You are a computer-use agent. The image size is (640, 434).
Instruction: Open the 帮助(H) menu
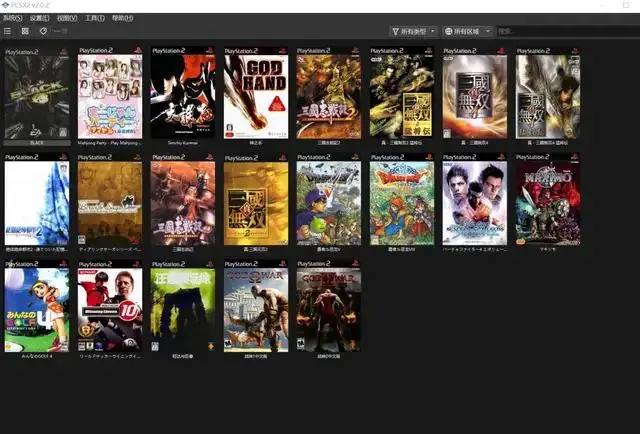122,18
